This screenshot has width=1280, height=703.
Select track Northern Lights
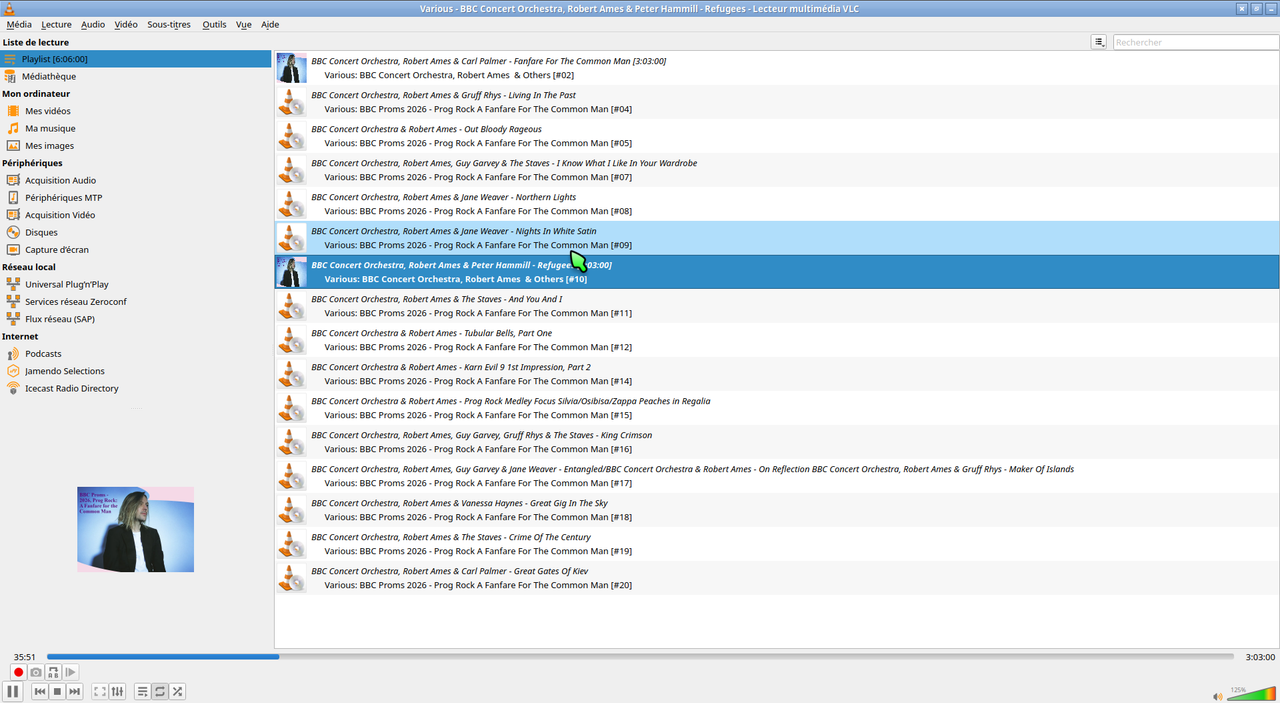(x=777, y=204)
